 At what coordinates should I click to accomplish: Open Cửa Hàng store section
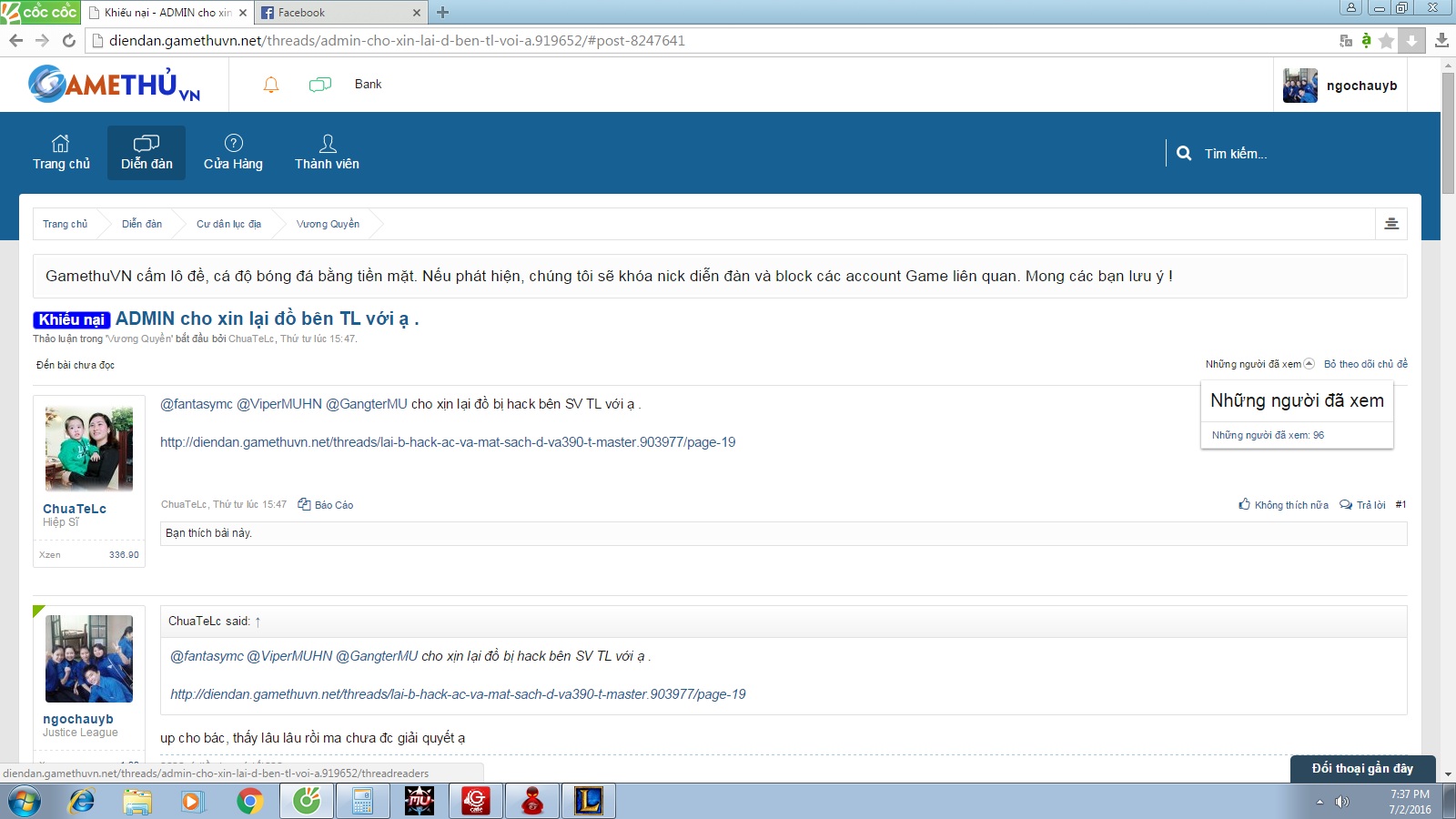click(233, 153)
